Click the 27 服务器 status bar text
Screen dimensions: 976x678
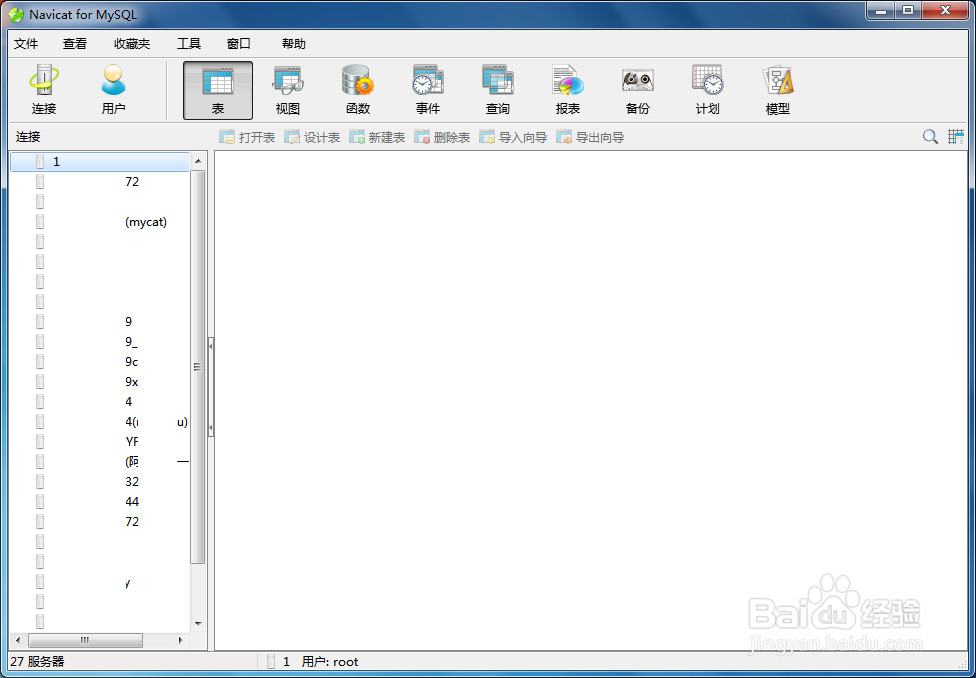(37, 662)
